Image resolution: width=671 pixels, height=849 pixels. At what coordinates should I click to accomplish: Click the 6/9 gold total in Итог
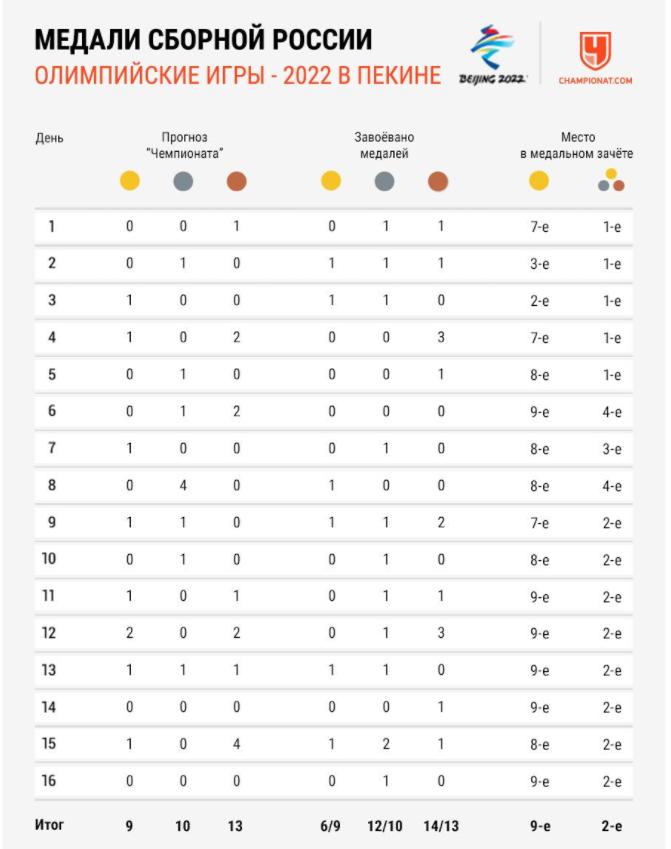pyautogui.click(x=330, y=826)
